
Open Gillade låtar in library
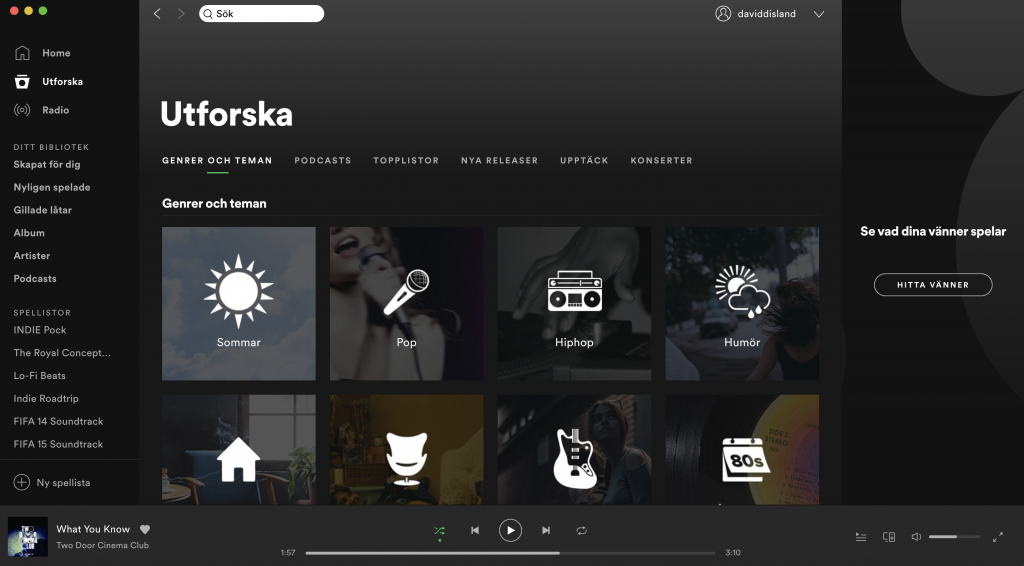click(x=43, y=210)
